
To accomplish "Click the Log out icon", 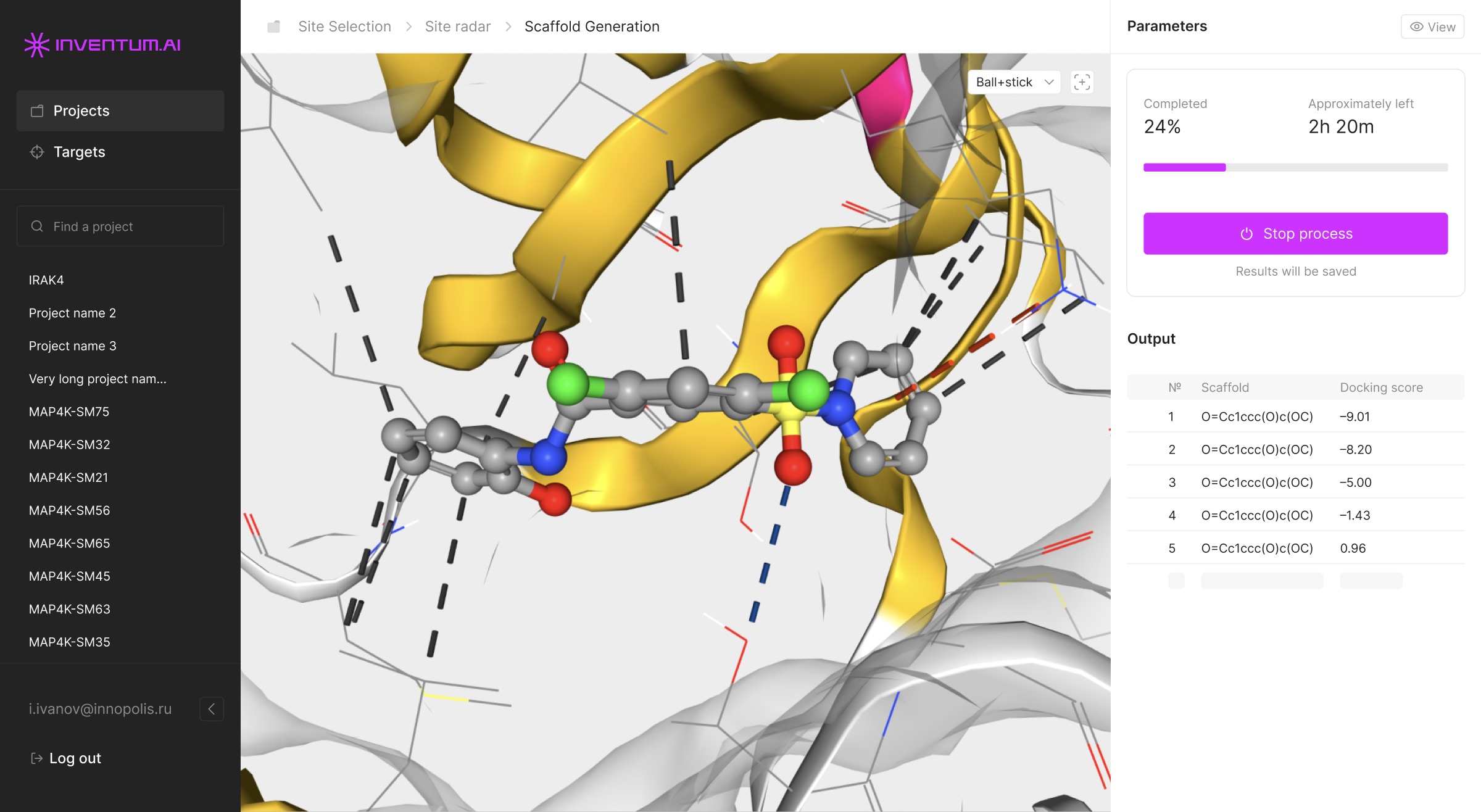I will pos(36,758).
